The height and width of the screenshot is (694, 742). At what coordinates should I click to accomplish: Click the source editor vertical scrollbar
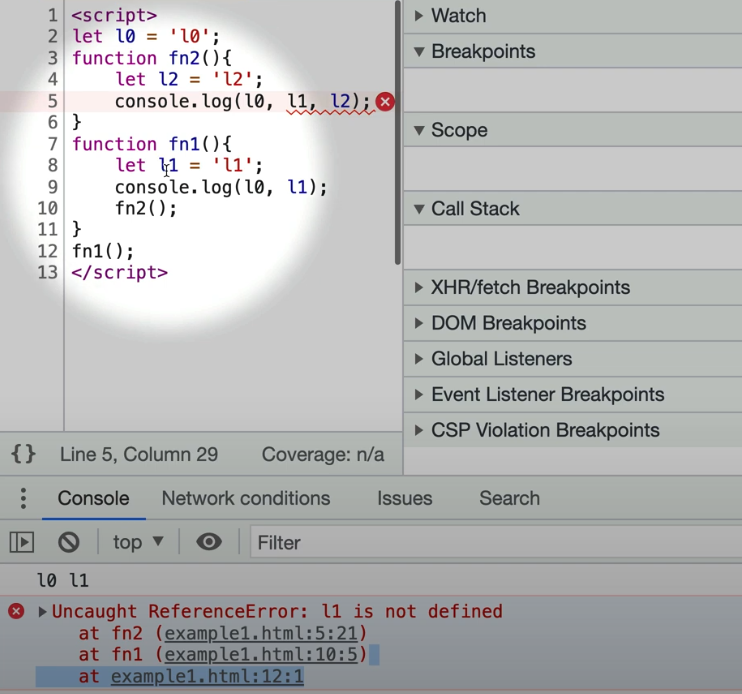coord(398,132)
